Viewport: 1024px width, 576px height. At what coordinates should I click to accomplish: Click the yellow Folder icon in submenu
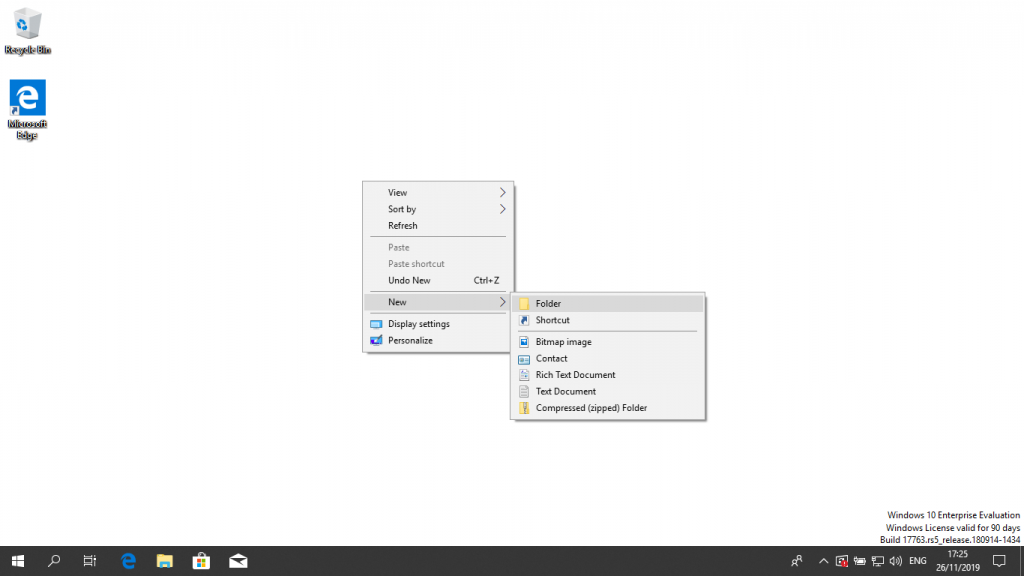[x=524, y=304]
